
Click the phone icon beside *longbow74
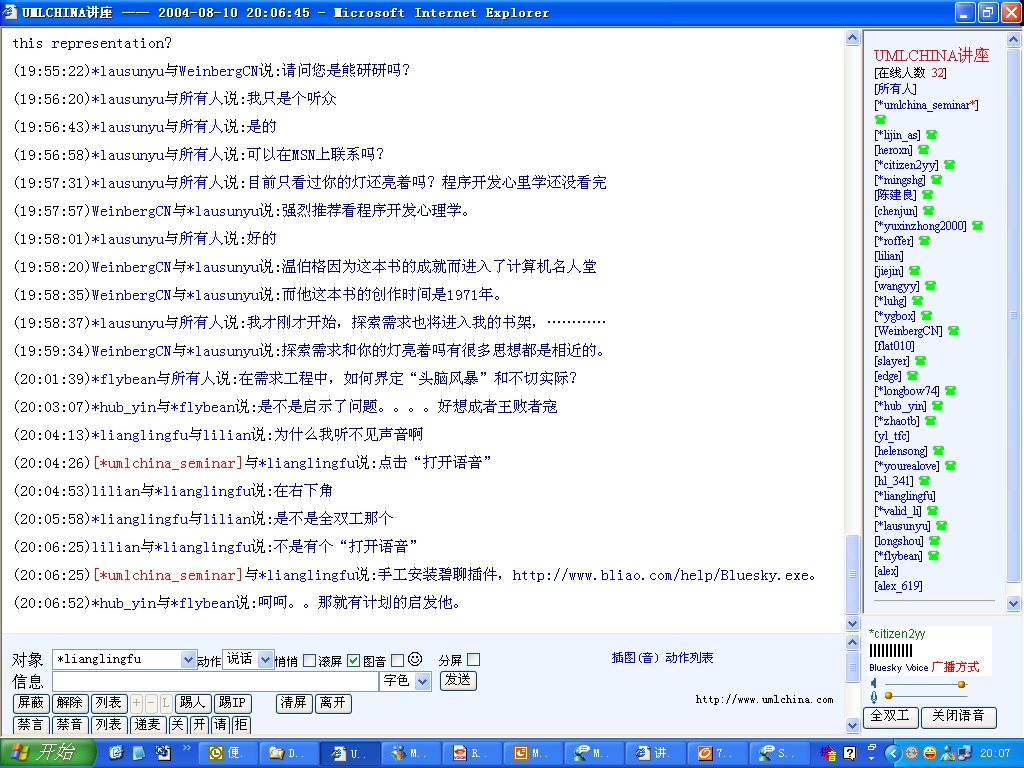pos(951,391)
